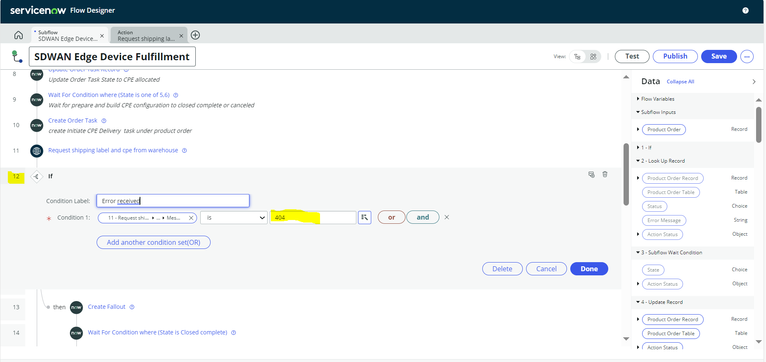Screen dimensions: 766x362
Task: Click the step 9 action icon
Action: [x=37, y=100]
